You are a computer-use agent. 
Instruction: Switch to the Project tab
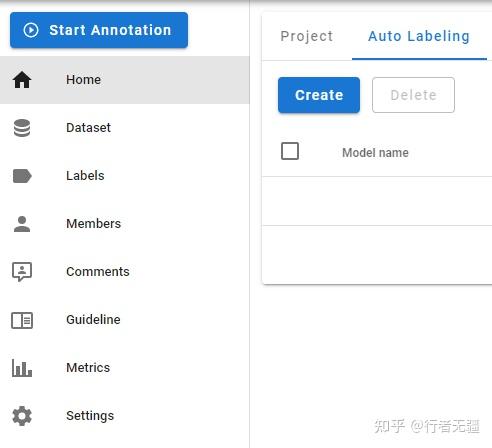click(307, 36)
